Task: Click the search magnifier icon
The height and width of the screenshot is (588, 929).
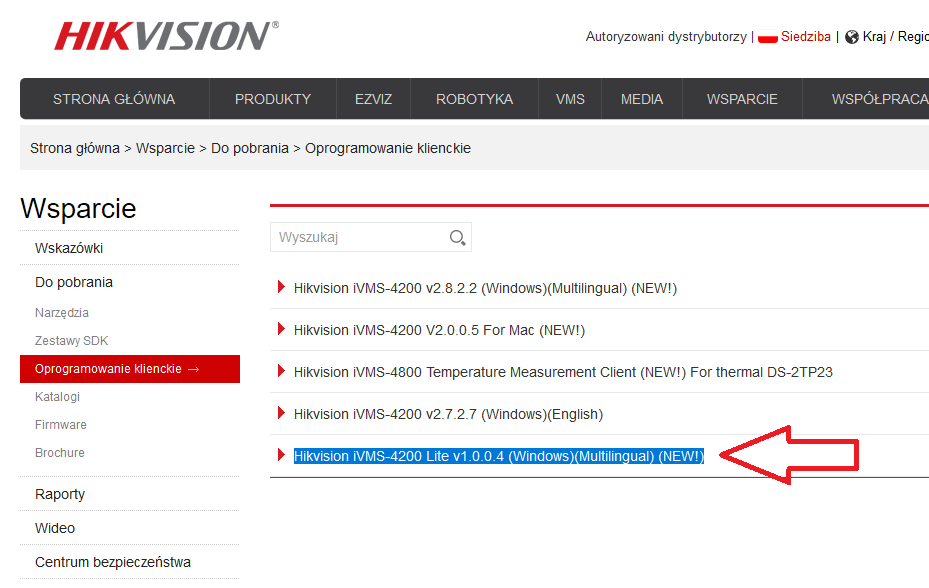Action: click(x=457, y=238)
